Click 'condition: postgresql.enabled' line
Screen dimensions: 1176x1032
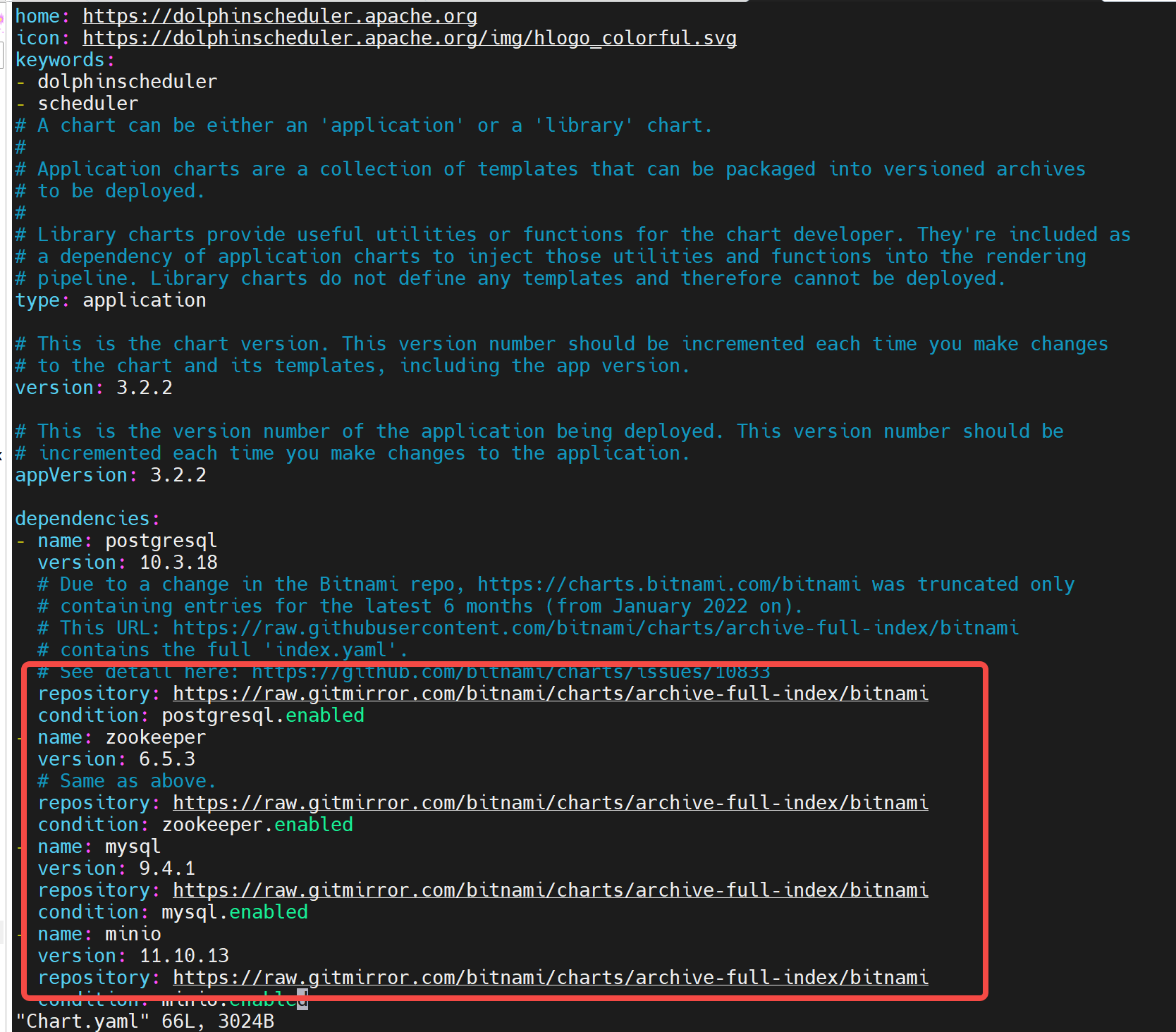[201, 715]
